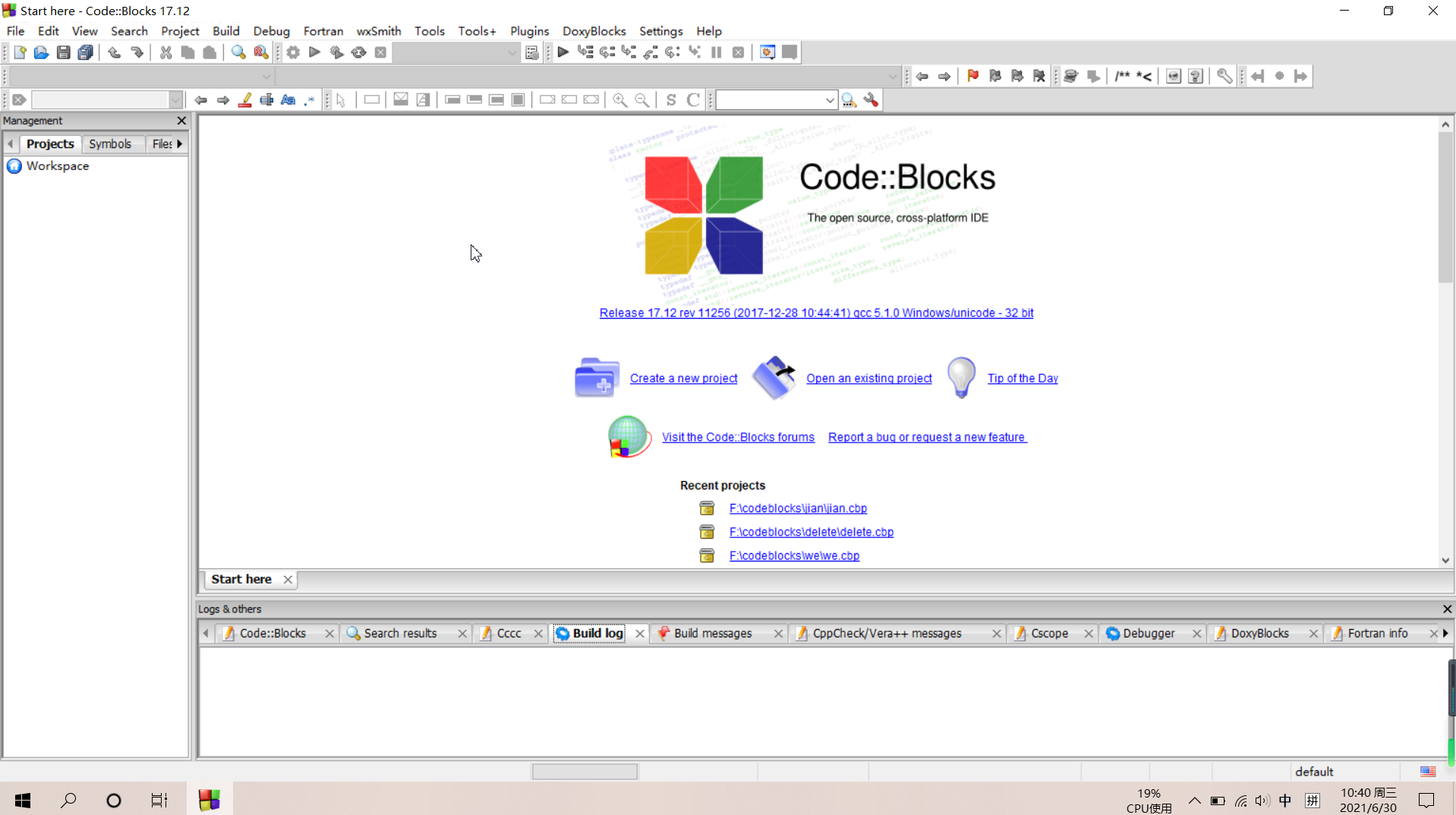Viewport: 1456px width, 815px height.
Task: Toggle highlight for incremental search
Action: (245, 100)
